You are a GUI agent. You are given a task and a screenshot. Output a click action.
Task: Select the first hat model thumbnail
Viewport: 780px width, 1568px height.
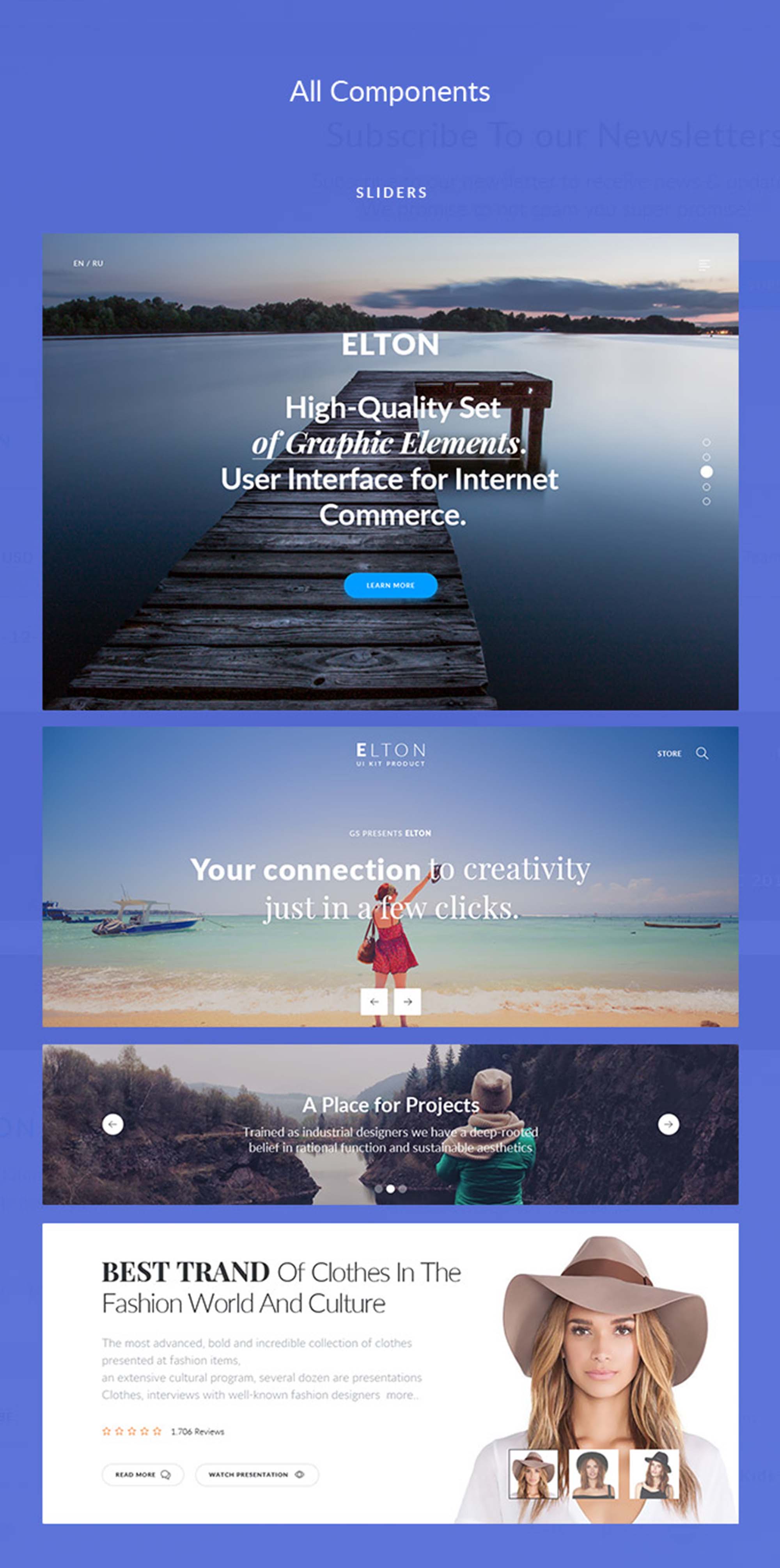coord(533,1474)
